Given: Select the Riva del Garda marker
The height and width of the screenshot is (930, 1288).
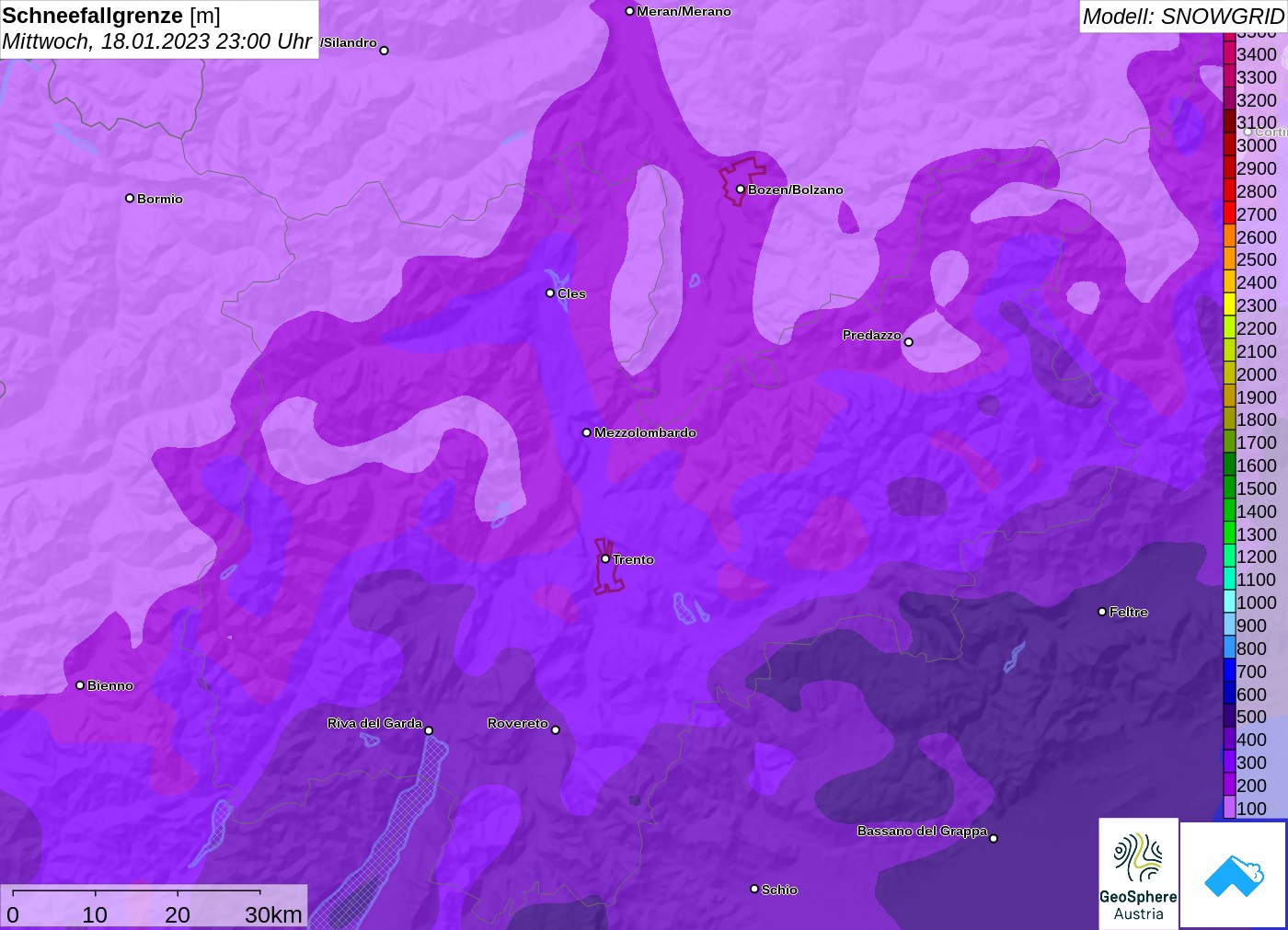Looking at the screenshot, I should click(429, 730).
